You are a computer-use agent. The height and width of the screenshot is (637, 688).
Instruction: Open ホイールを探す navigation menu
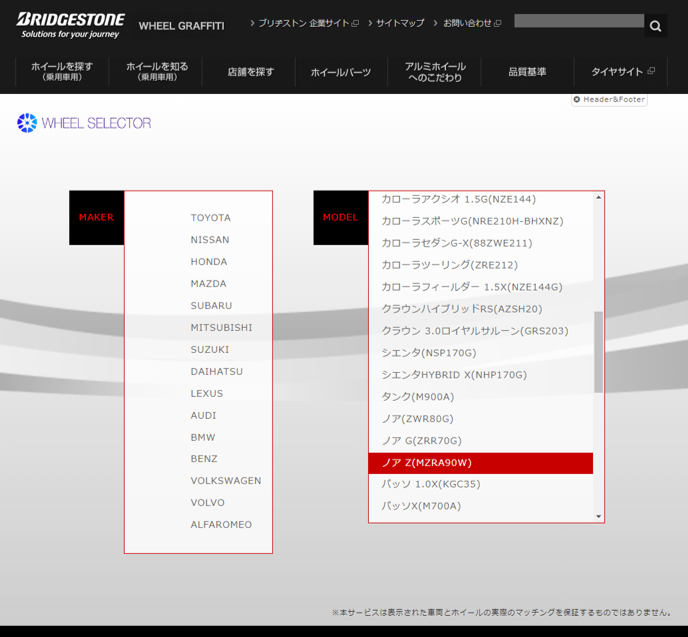(62, 71)
